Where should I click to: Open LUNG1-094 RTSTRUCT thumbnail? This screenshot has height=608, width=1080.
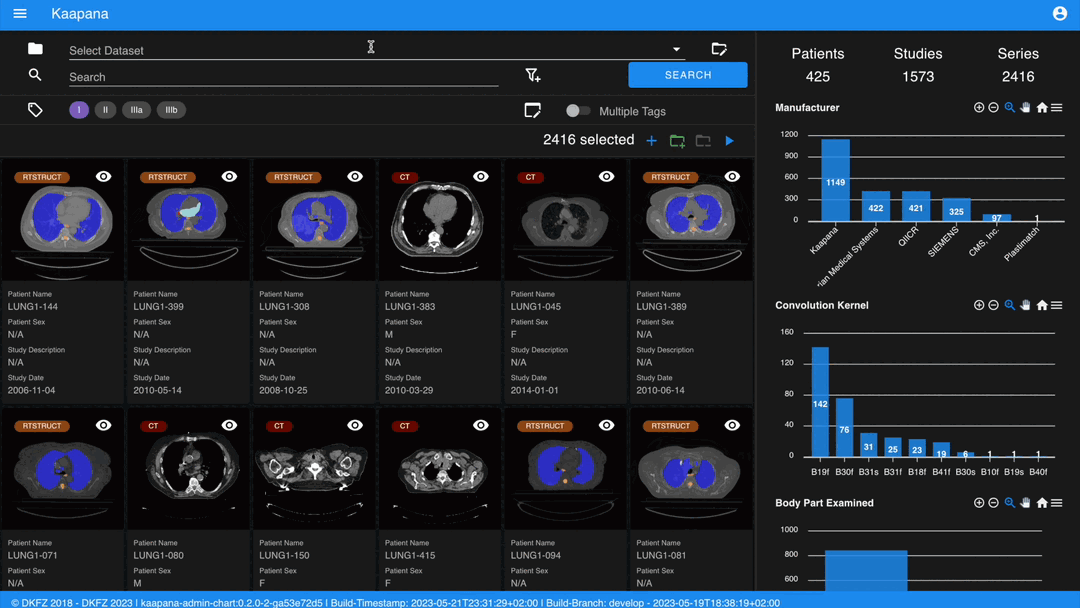566,470
